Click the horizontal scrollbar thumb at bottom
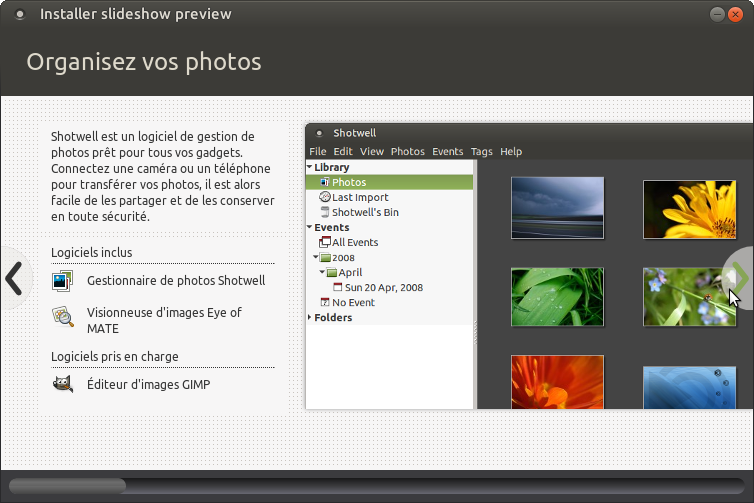 coord(67,486)
